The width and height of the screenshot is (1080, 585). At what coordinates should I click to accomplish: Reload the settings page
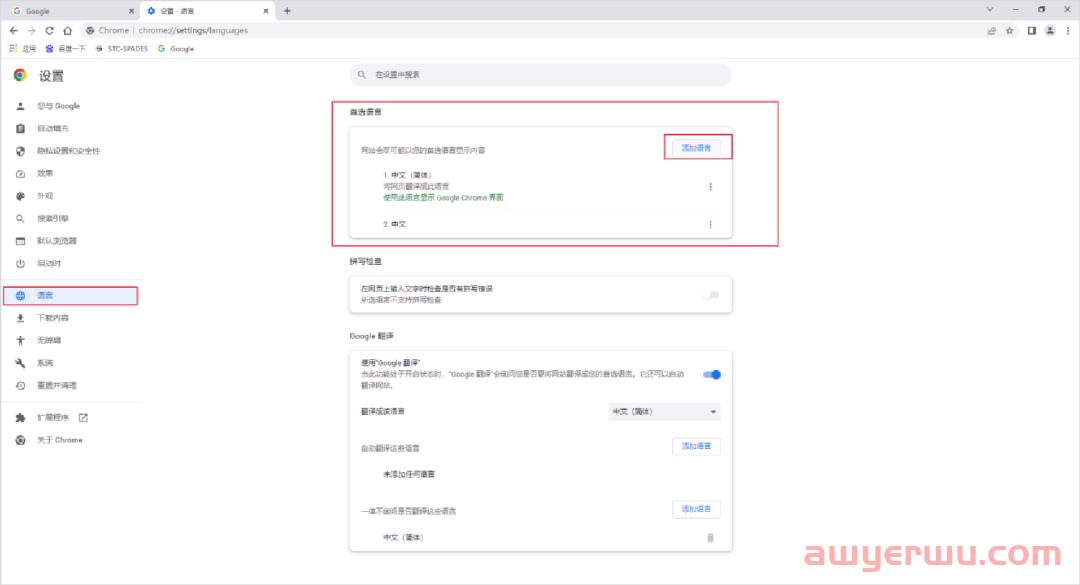[x=50, y=30]
